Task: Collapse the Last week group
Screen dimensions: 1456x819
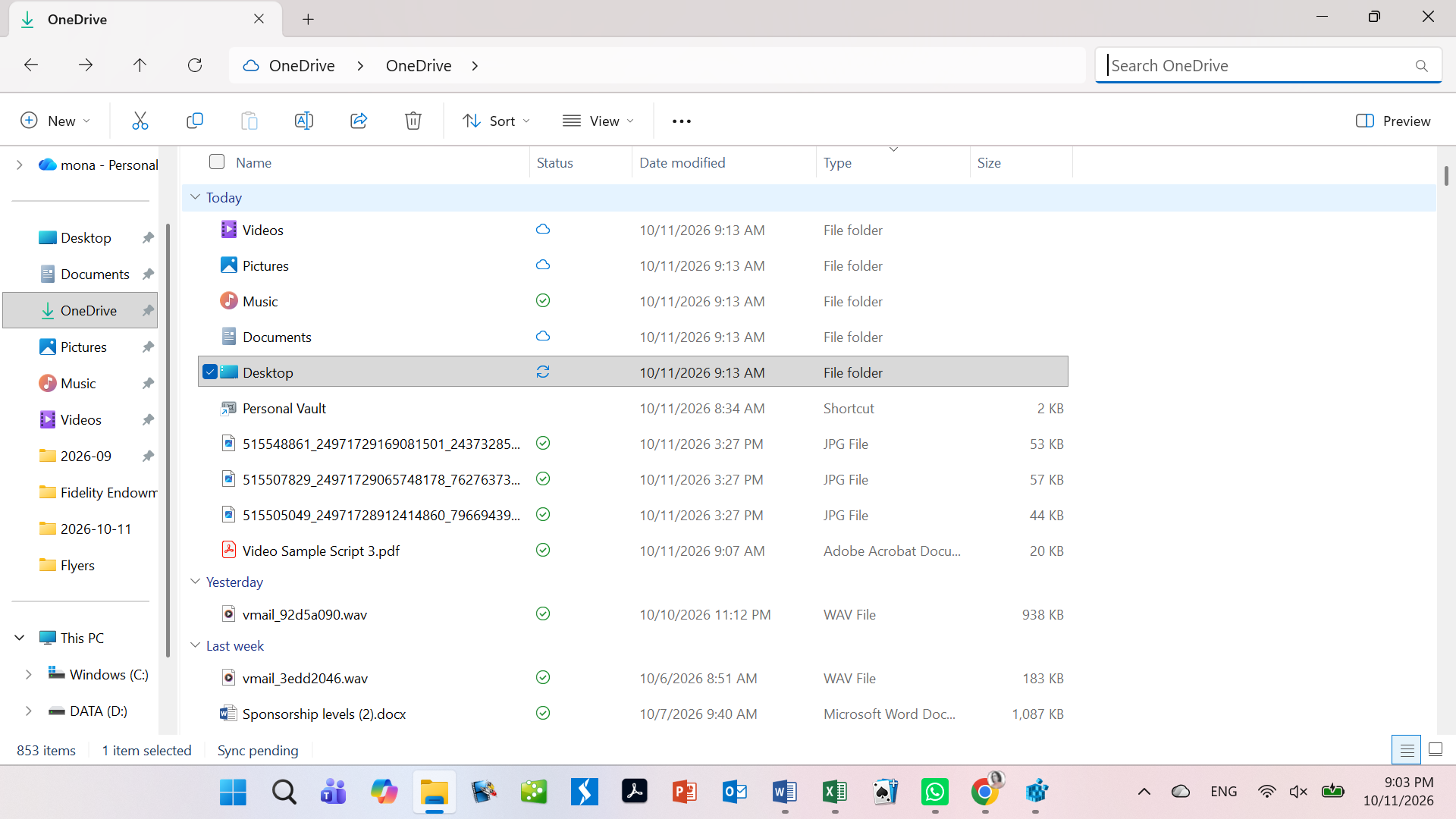Action: click(196, 645)
